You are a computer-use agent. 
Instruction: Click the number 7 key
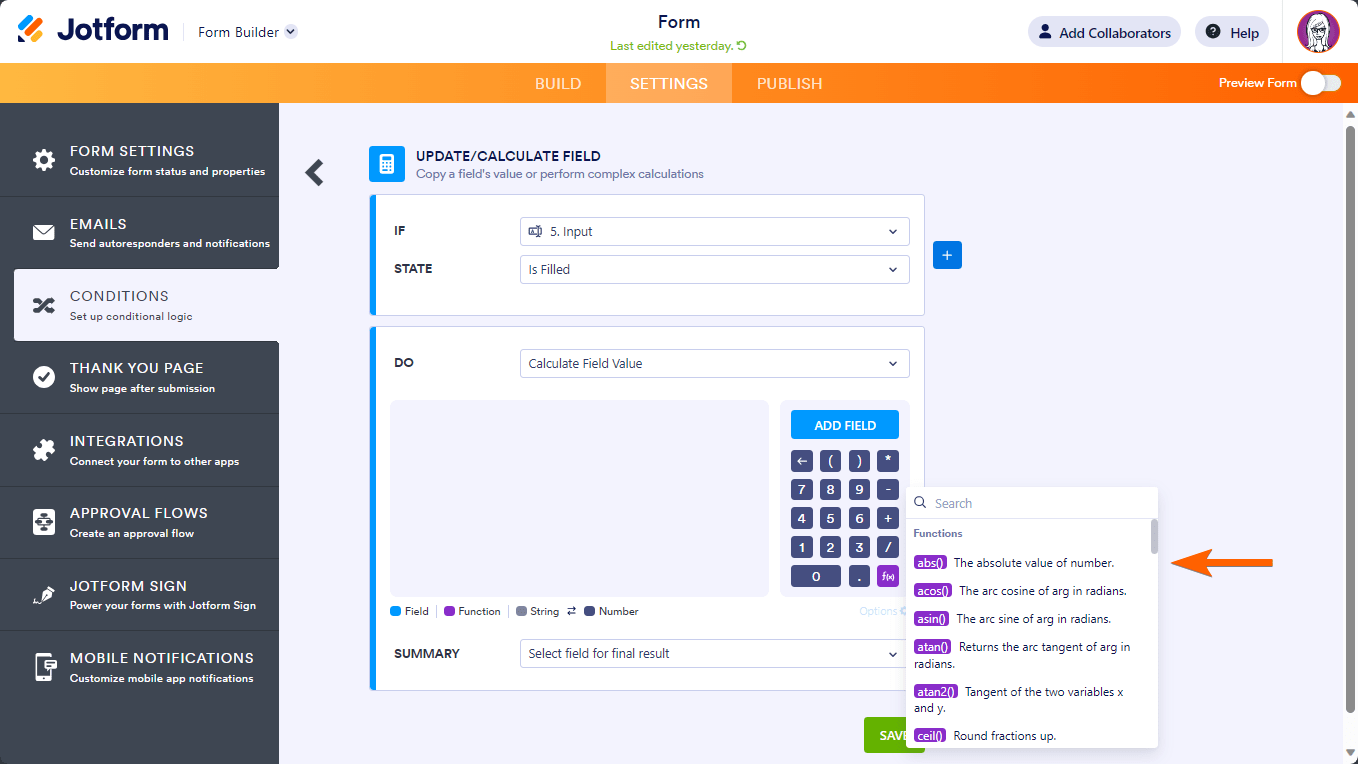[802, 490]
